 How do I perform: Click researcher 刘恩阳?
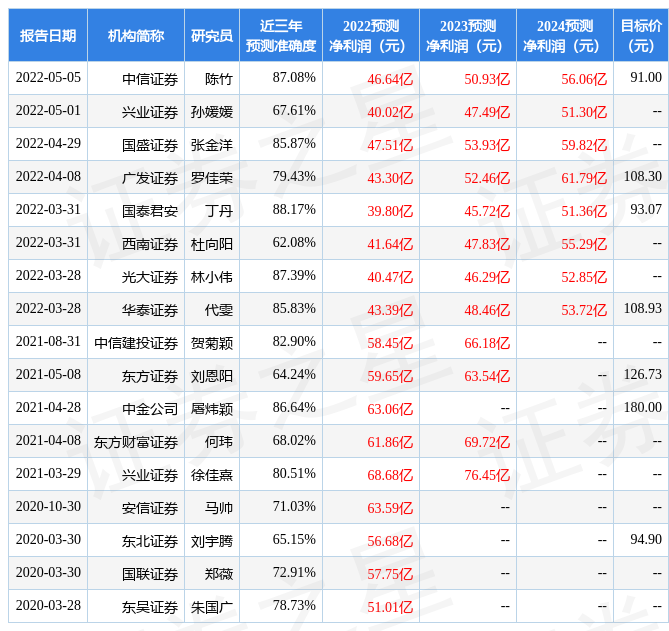pos(212,376)
